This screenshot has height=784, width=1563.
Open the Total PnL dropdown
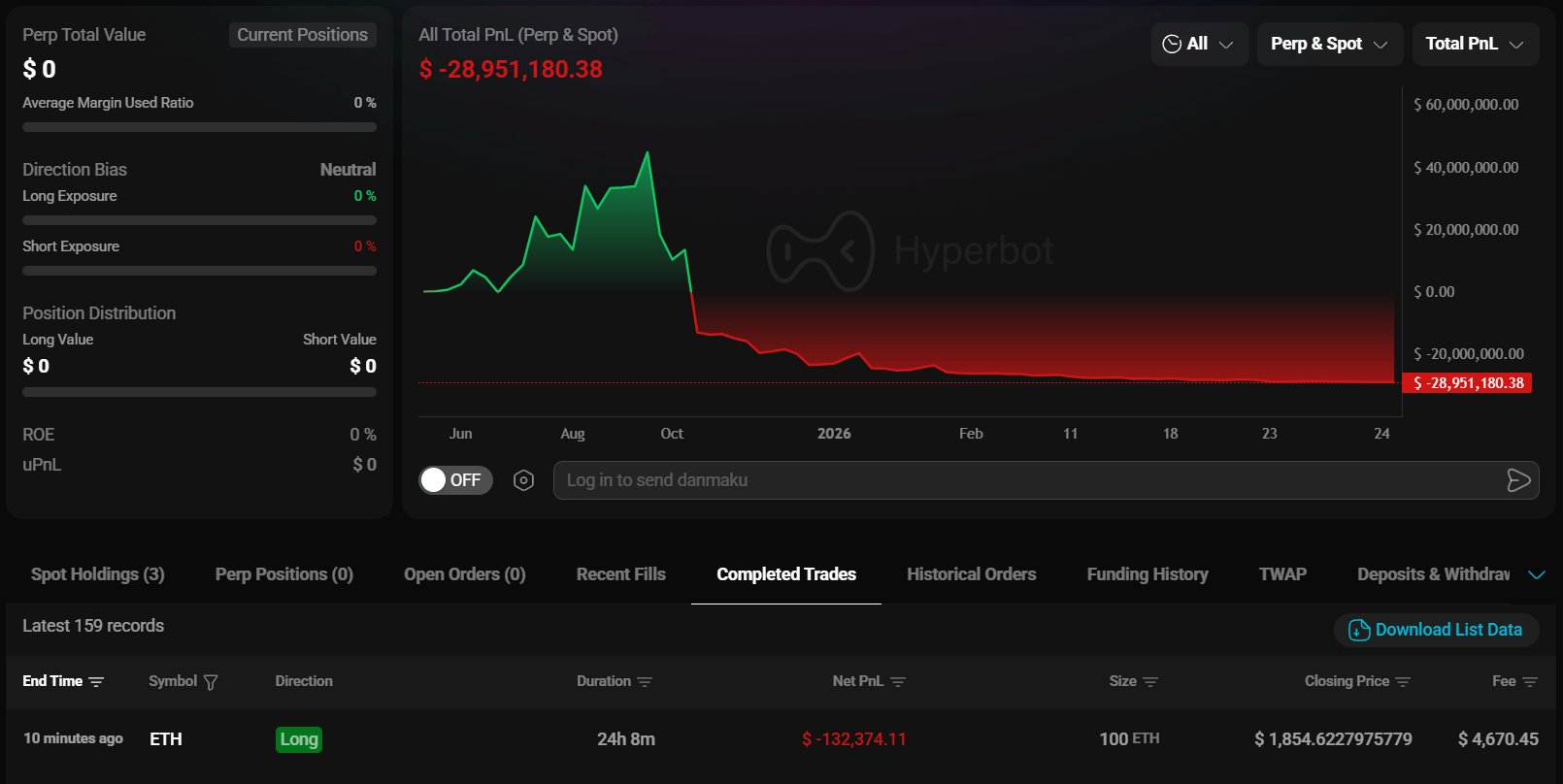(x=1475, y=44)
